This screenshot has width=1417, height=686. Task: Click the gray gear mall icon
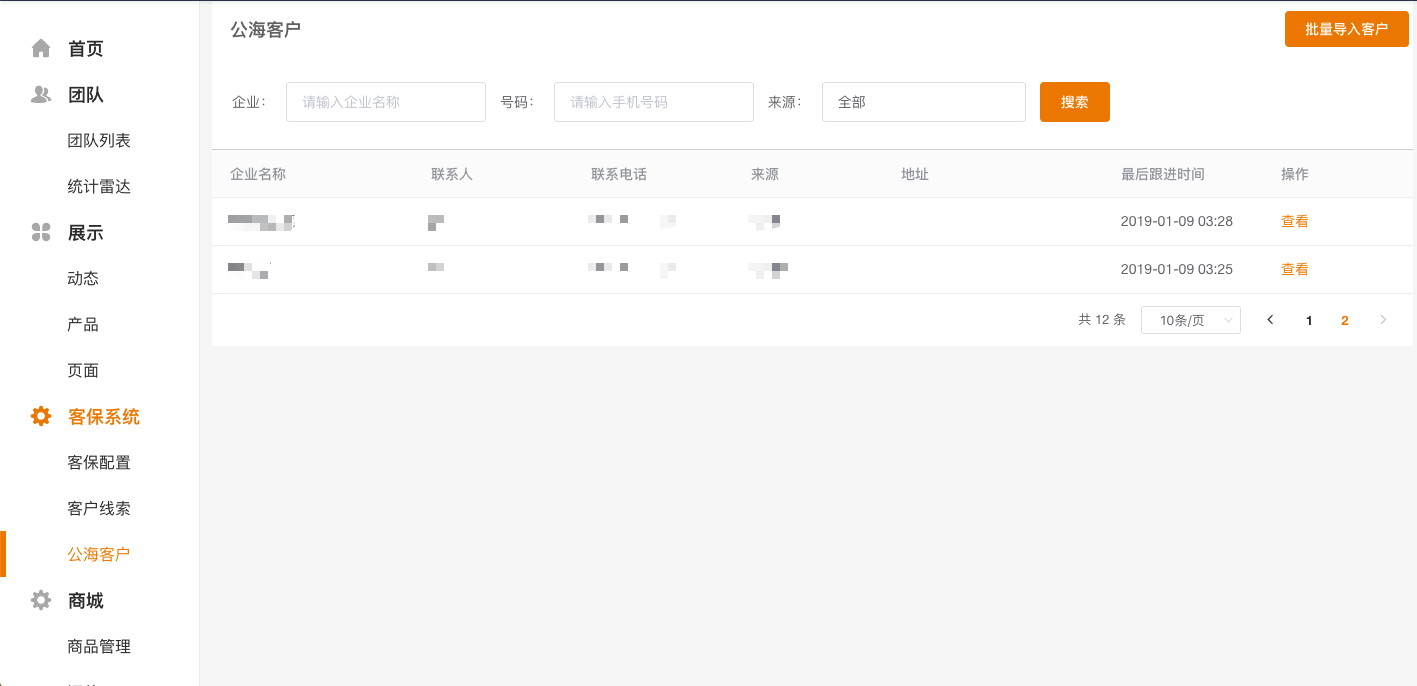pos(41,600)
